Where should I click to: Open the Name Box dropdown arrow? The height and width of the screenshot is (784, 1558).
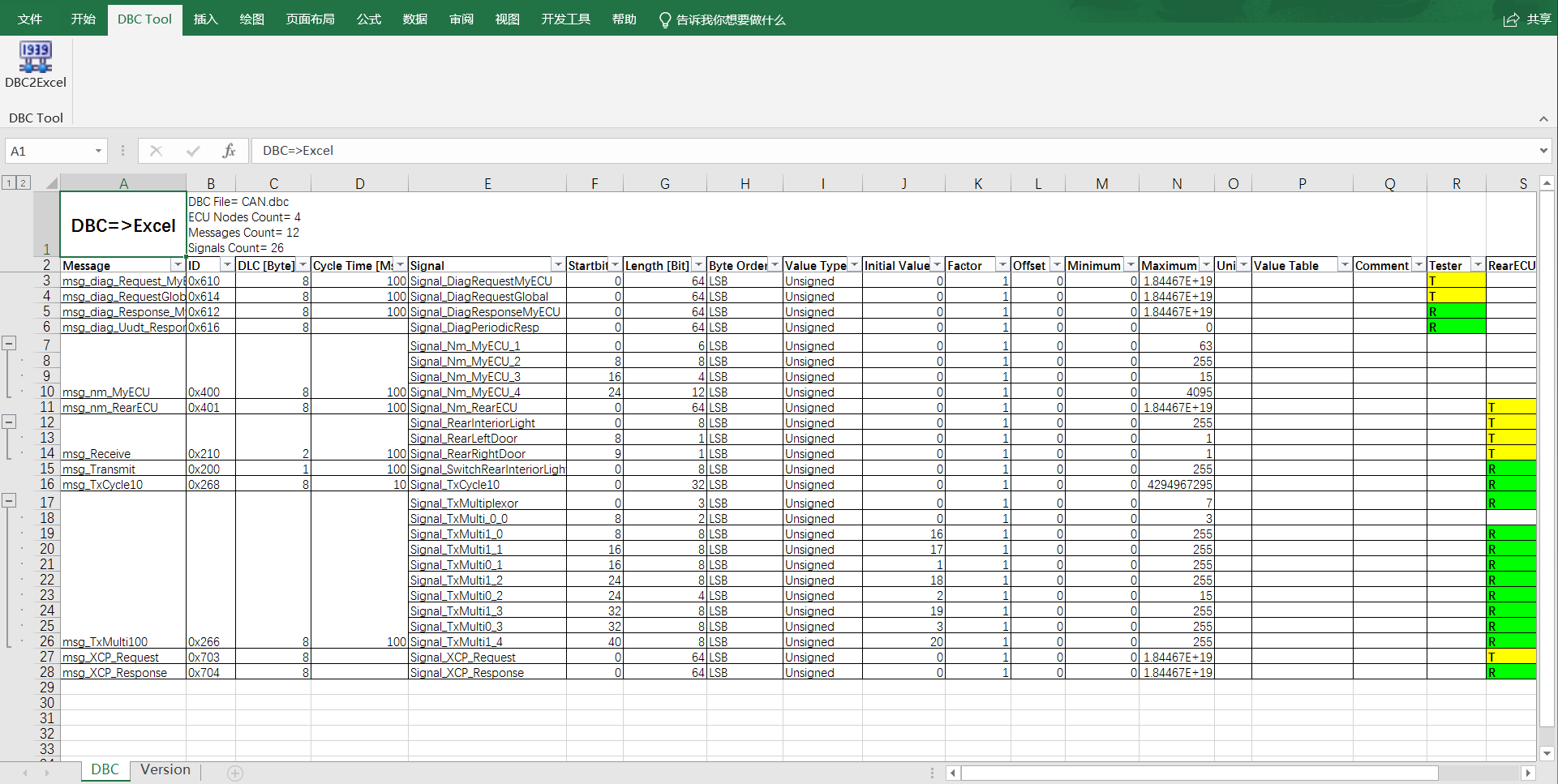(98, 151)
